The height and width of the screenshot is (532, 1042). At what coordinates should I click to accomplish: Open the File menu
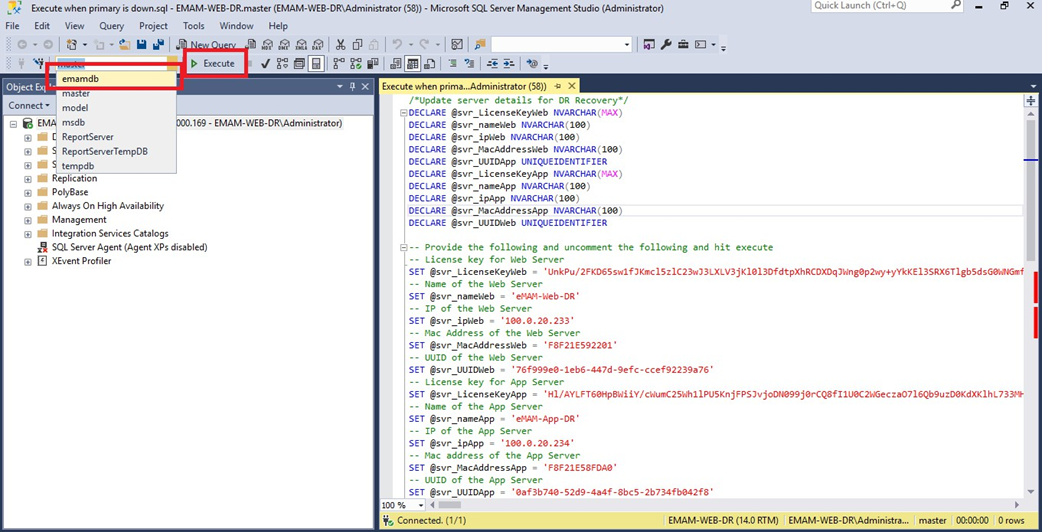tap(12, 26)
